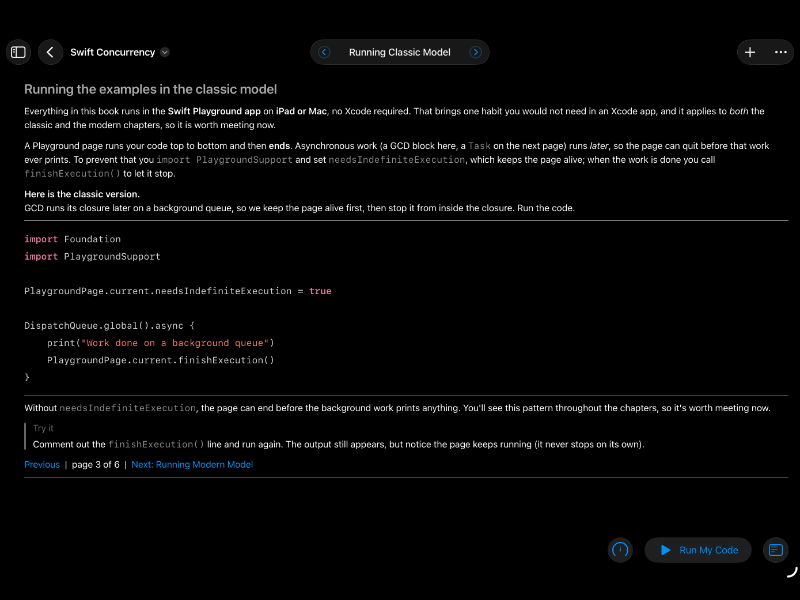Open the Running Classic Model page selector

coord(399,52)
